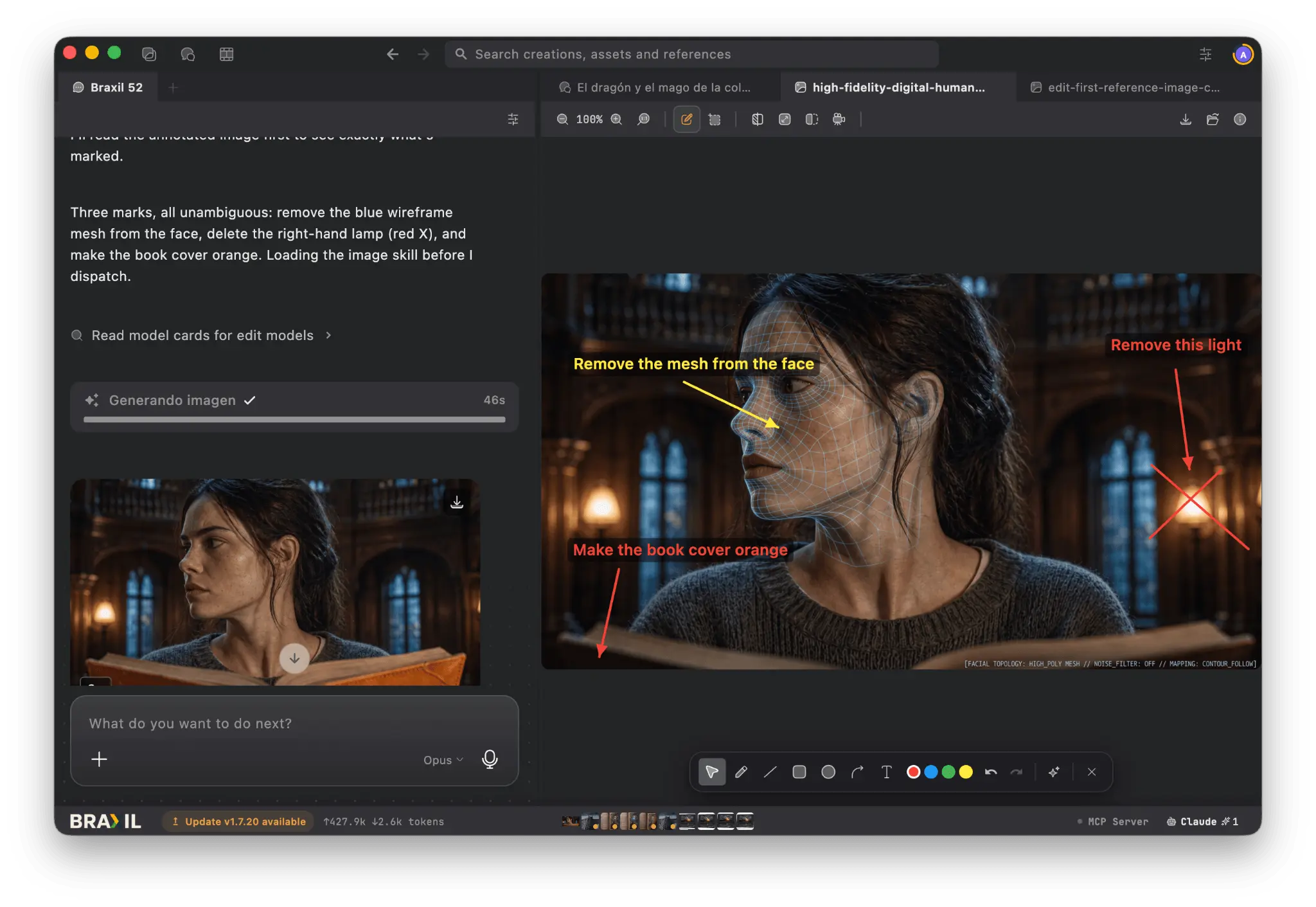Download the image from viewer toolbar

[1186, 120]
